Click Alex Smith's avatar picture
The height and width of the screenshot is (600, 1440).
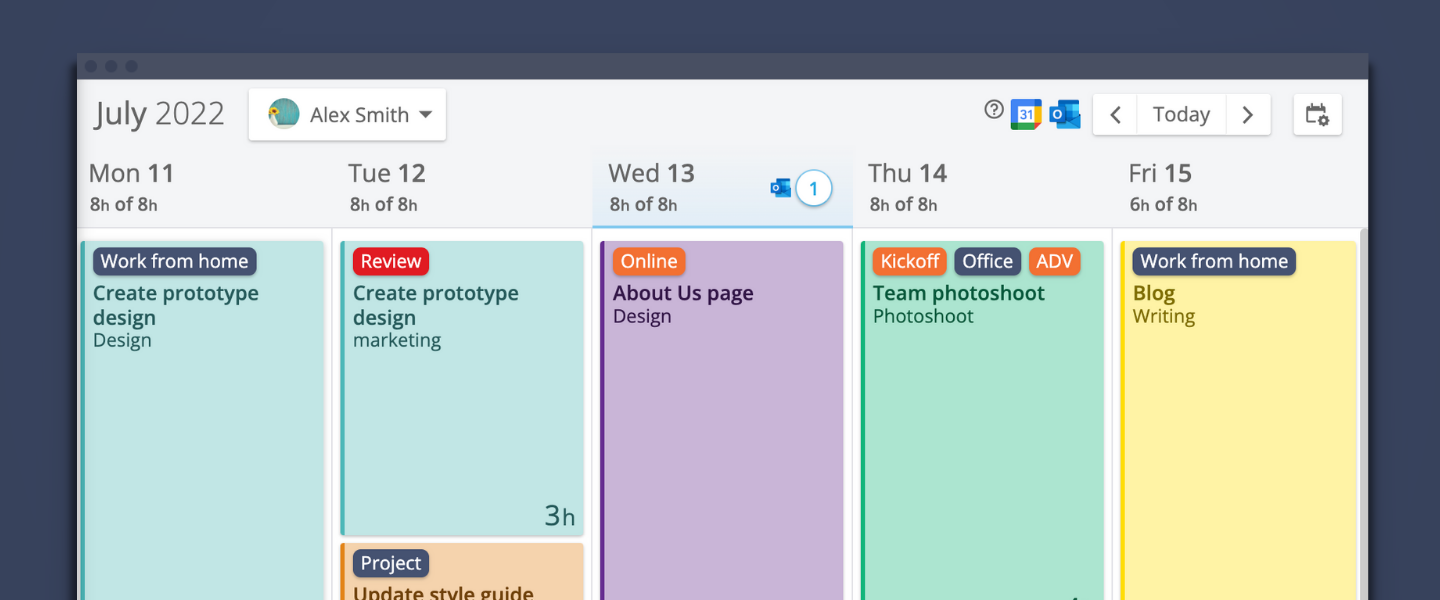click(284, 114)
